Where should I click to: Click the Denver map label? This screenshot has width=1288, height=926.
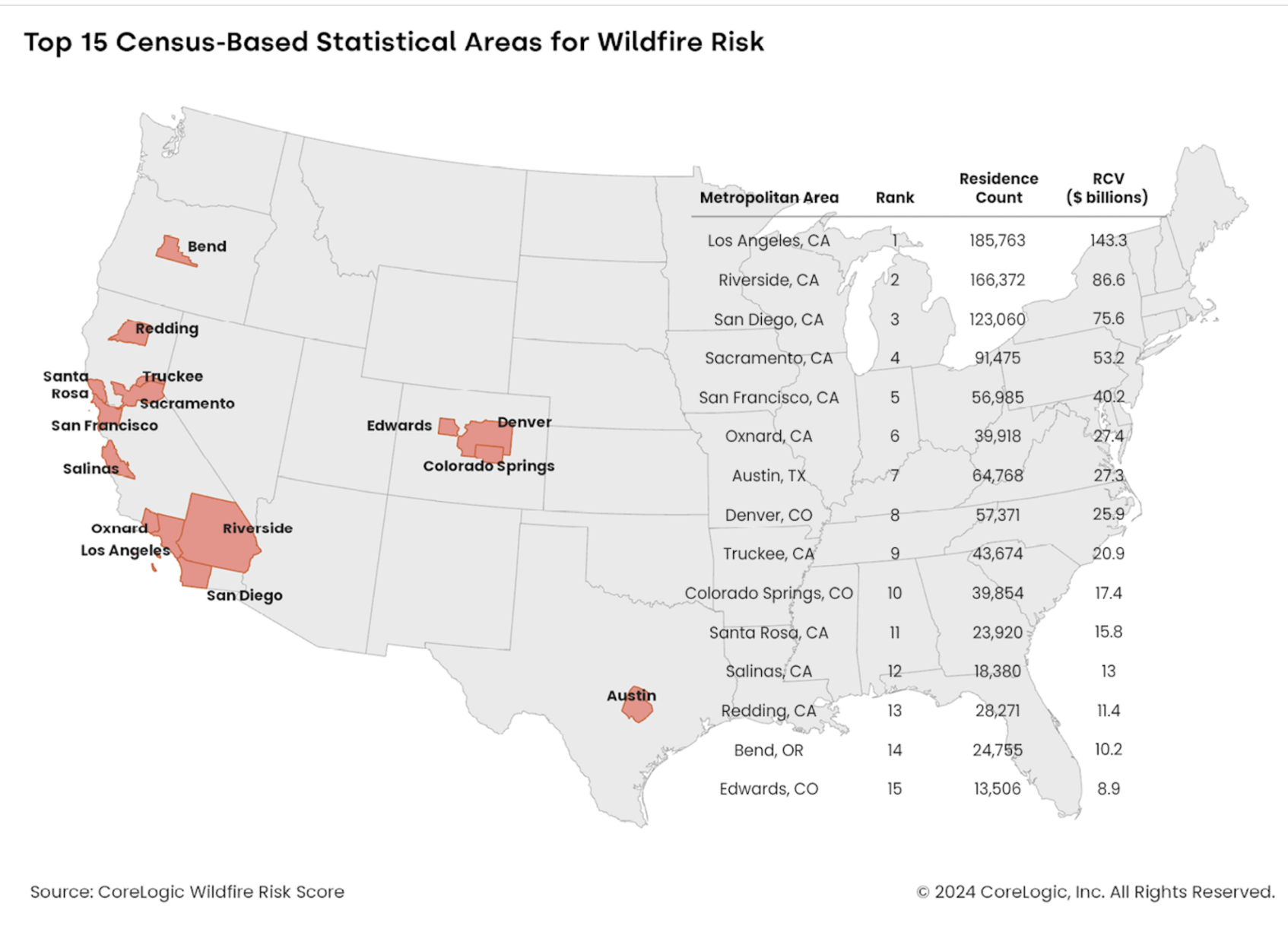(x=525, y=422)
